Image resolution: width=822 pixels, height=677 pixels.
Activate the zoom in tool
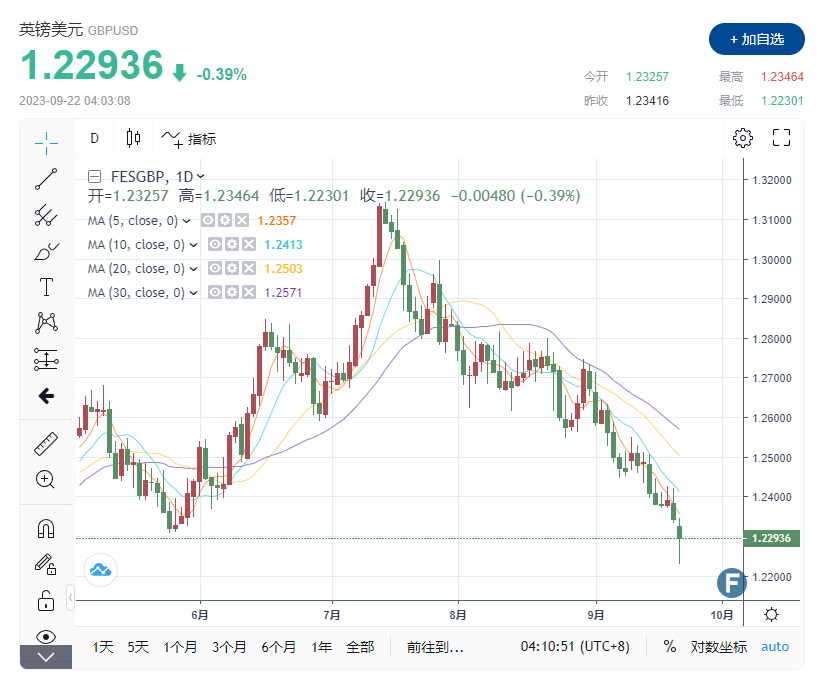pyautogui.click(x=46, y=479)
